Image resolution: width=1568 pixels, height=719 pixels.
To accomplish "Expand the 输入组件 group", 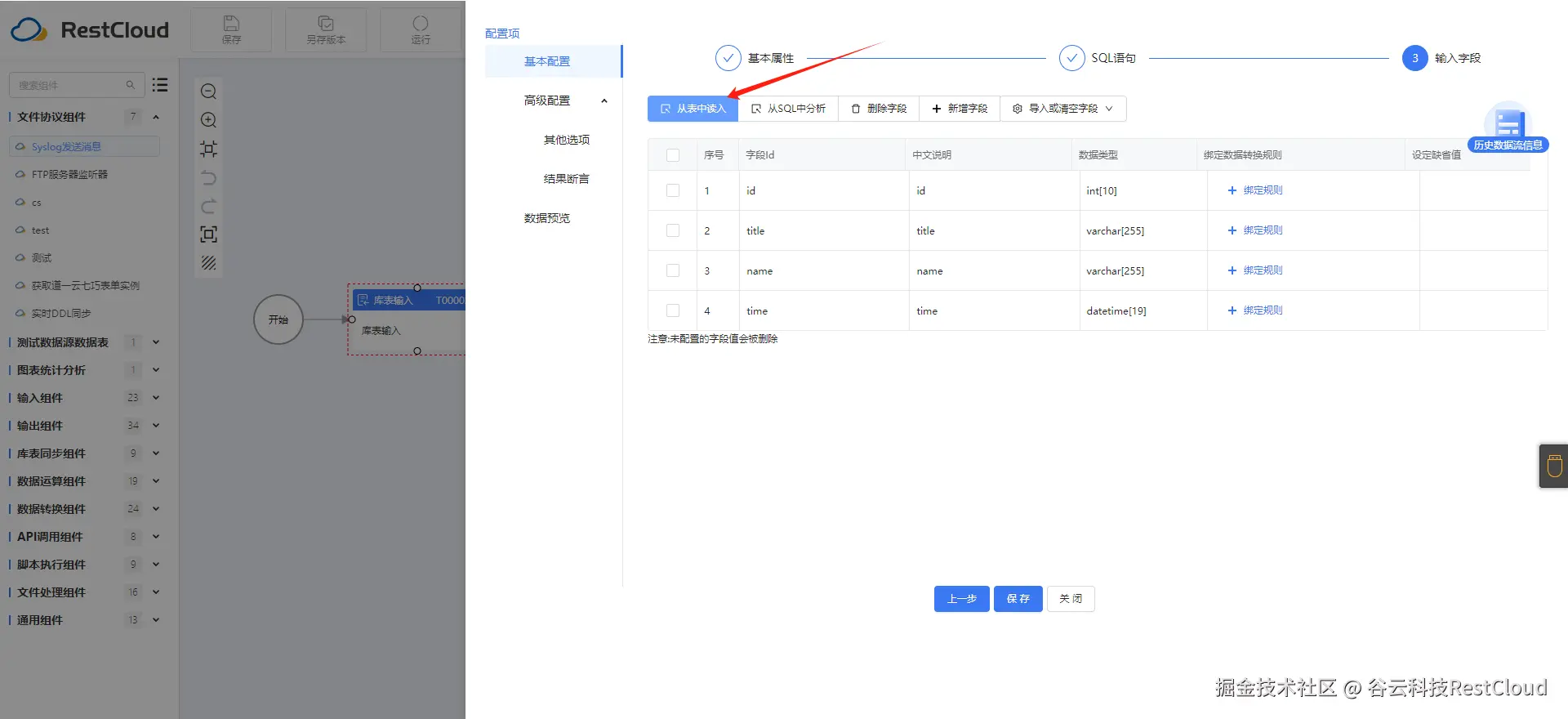I will pos(156,398).
